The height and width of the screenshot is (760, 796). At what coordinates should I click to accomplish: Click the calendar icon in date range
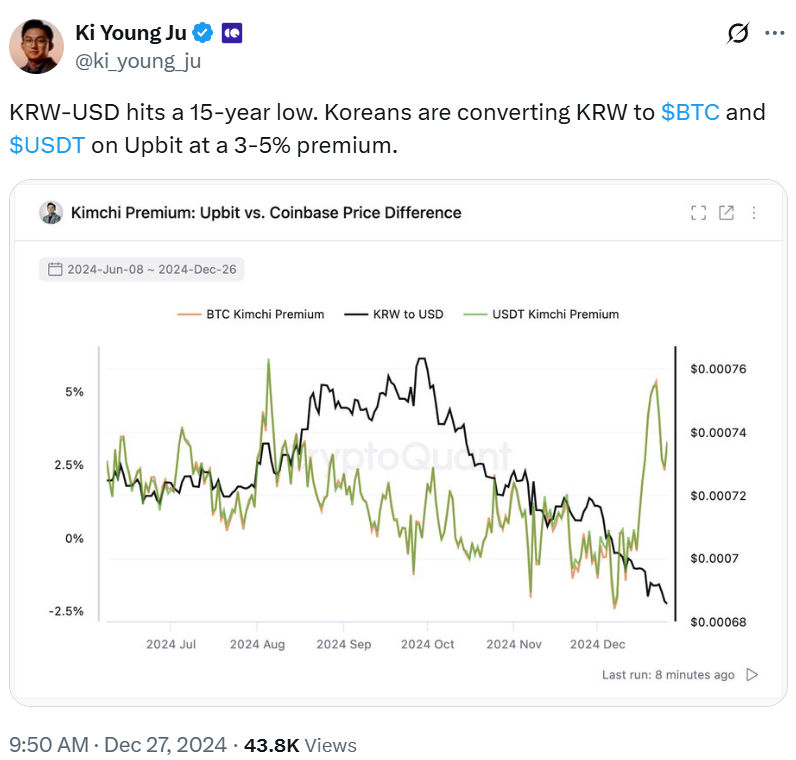(54, 269)
